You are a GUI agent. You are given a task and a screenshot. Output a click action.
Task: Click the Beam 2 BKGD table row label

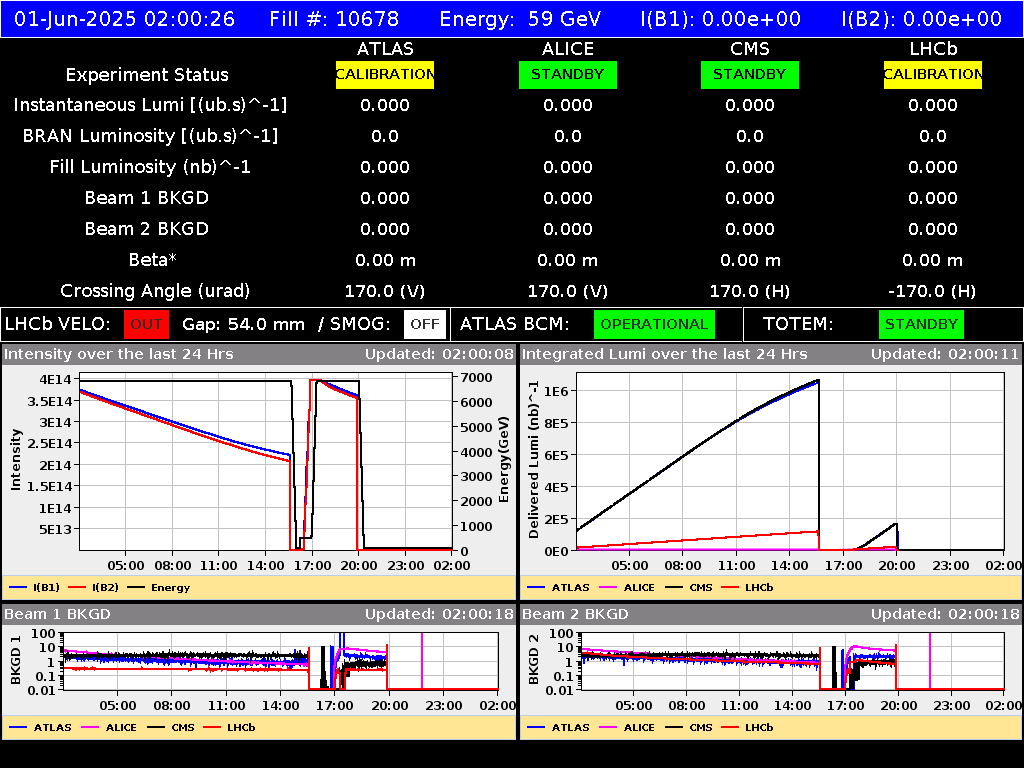(x=147, y=229)
